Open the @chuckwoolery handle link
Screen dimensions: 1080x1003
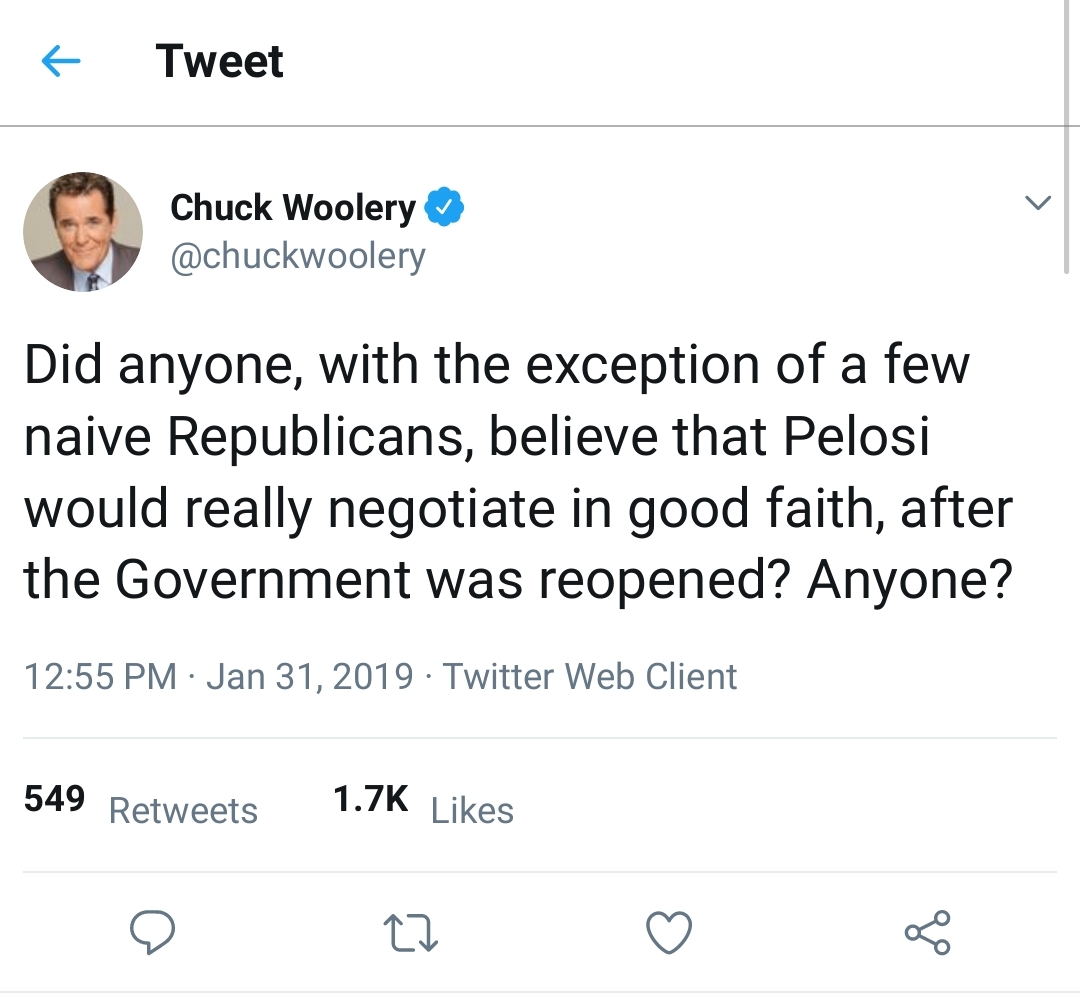[x=298, y=256]
